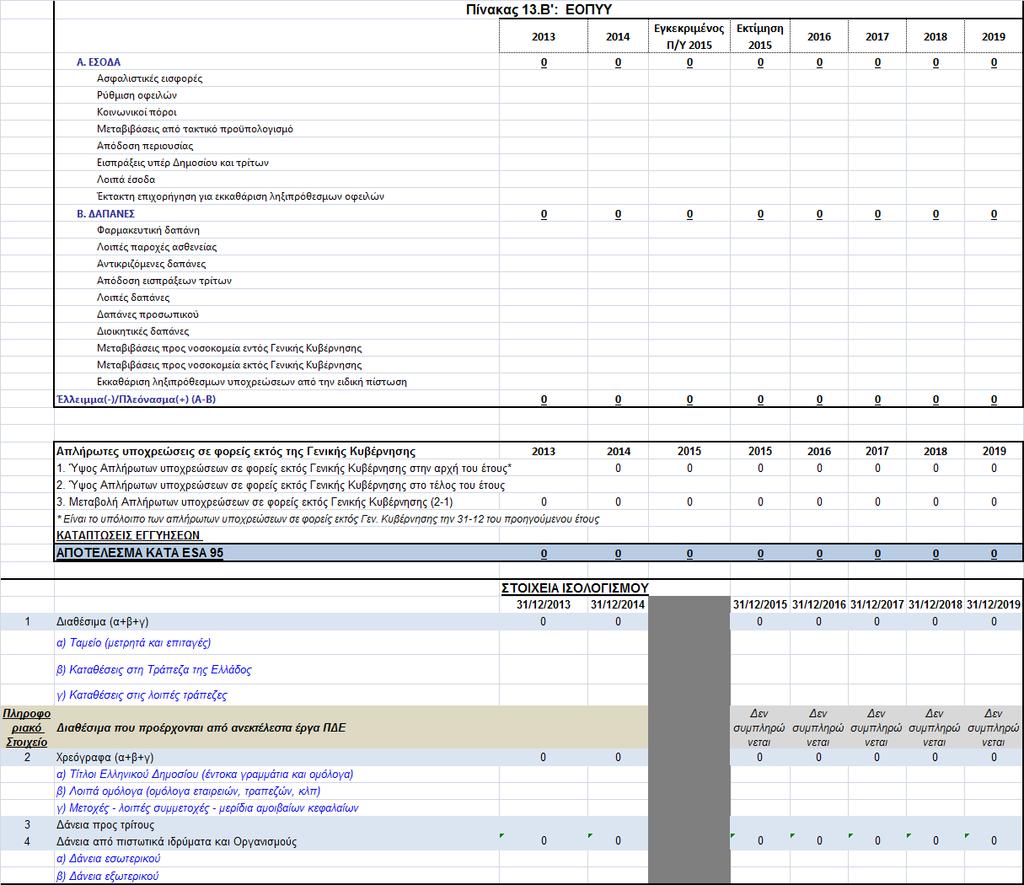Click 'Έκτακτη επιχορήγηση για εκκαθάριση ληξιπρόθεσμων οφειλών'
Viewport: 1024px width, 885px height.
point(240,197)
